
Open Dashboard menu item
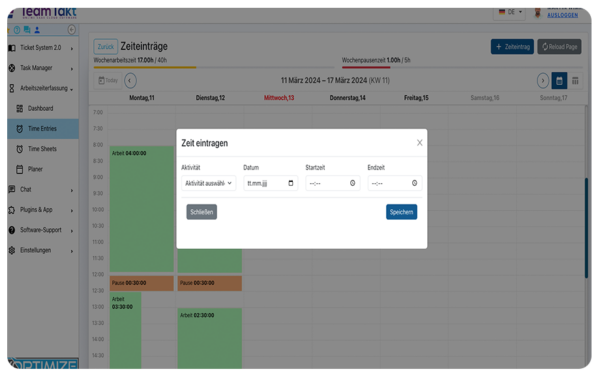(43, 109)
